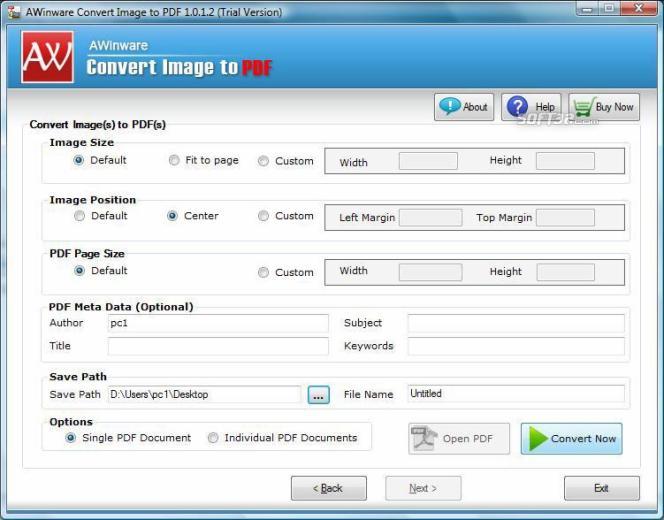
Task: Click the Next button
Action: [x=423, y=488]
